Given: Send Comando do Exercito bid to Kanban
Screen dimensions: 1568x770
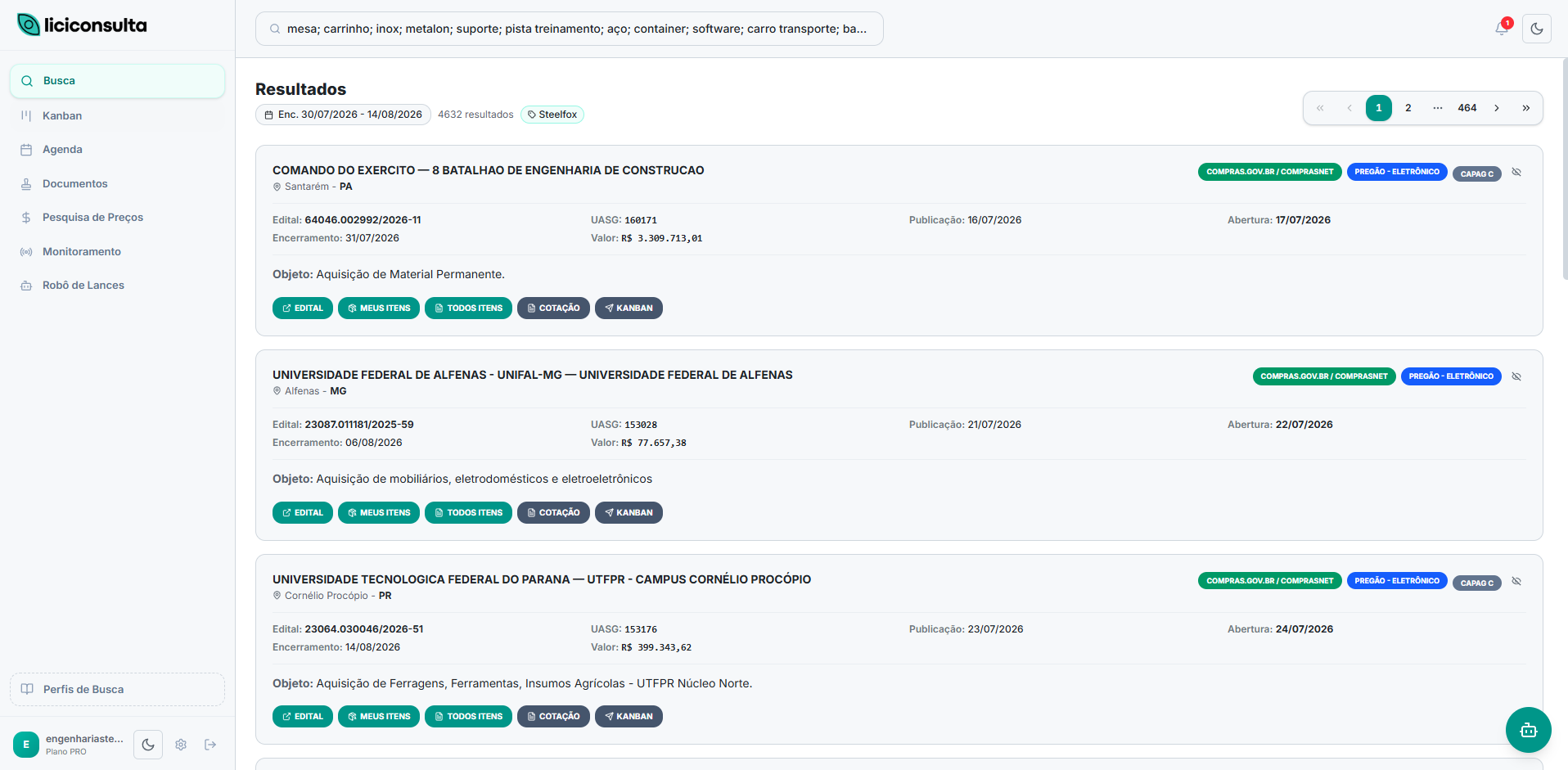Looking at the screenshot, I should (629, 308).
